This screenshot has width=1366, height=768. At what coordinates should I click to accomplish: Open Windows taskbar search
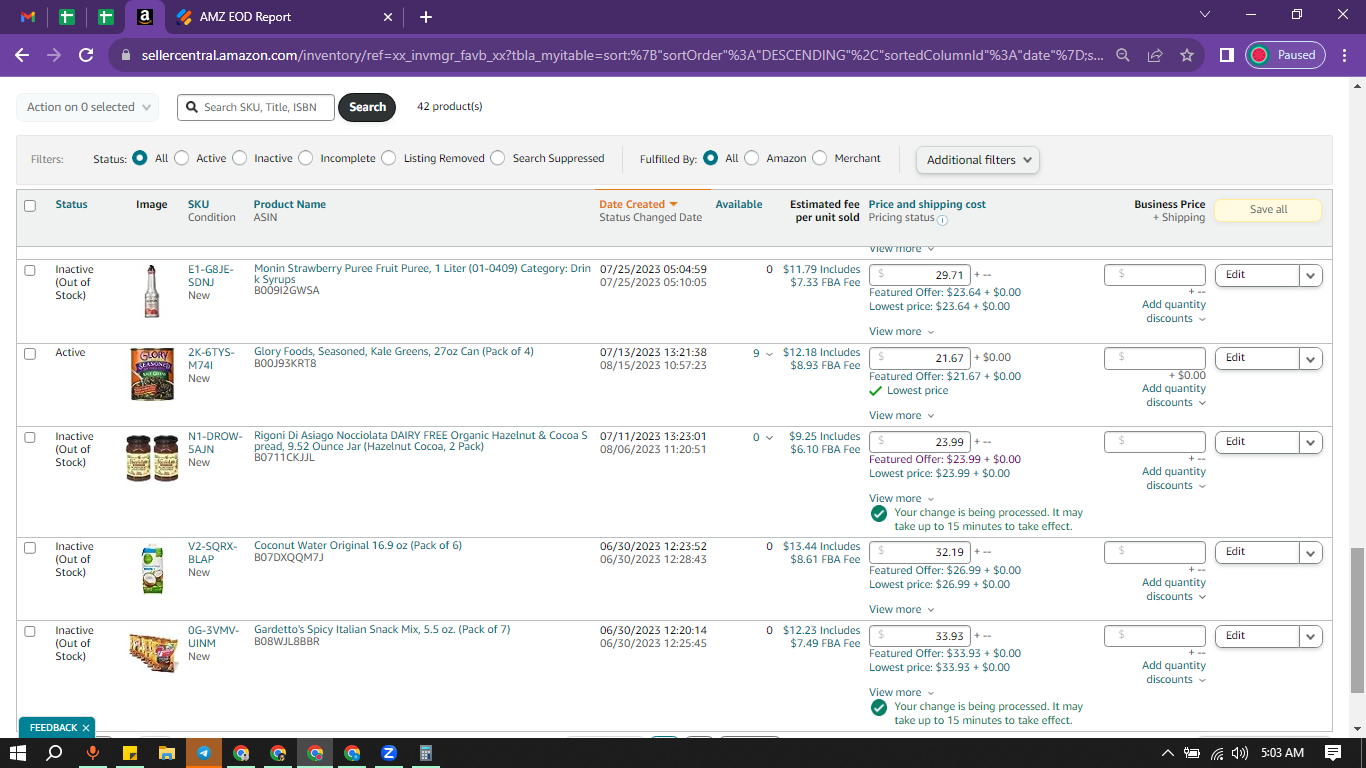[55, 753]
